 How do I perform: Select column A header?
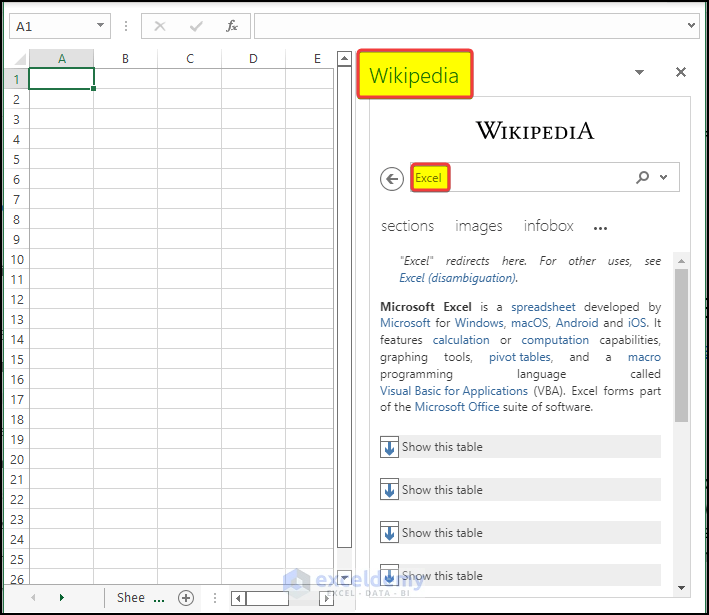coord(62,59)
